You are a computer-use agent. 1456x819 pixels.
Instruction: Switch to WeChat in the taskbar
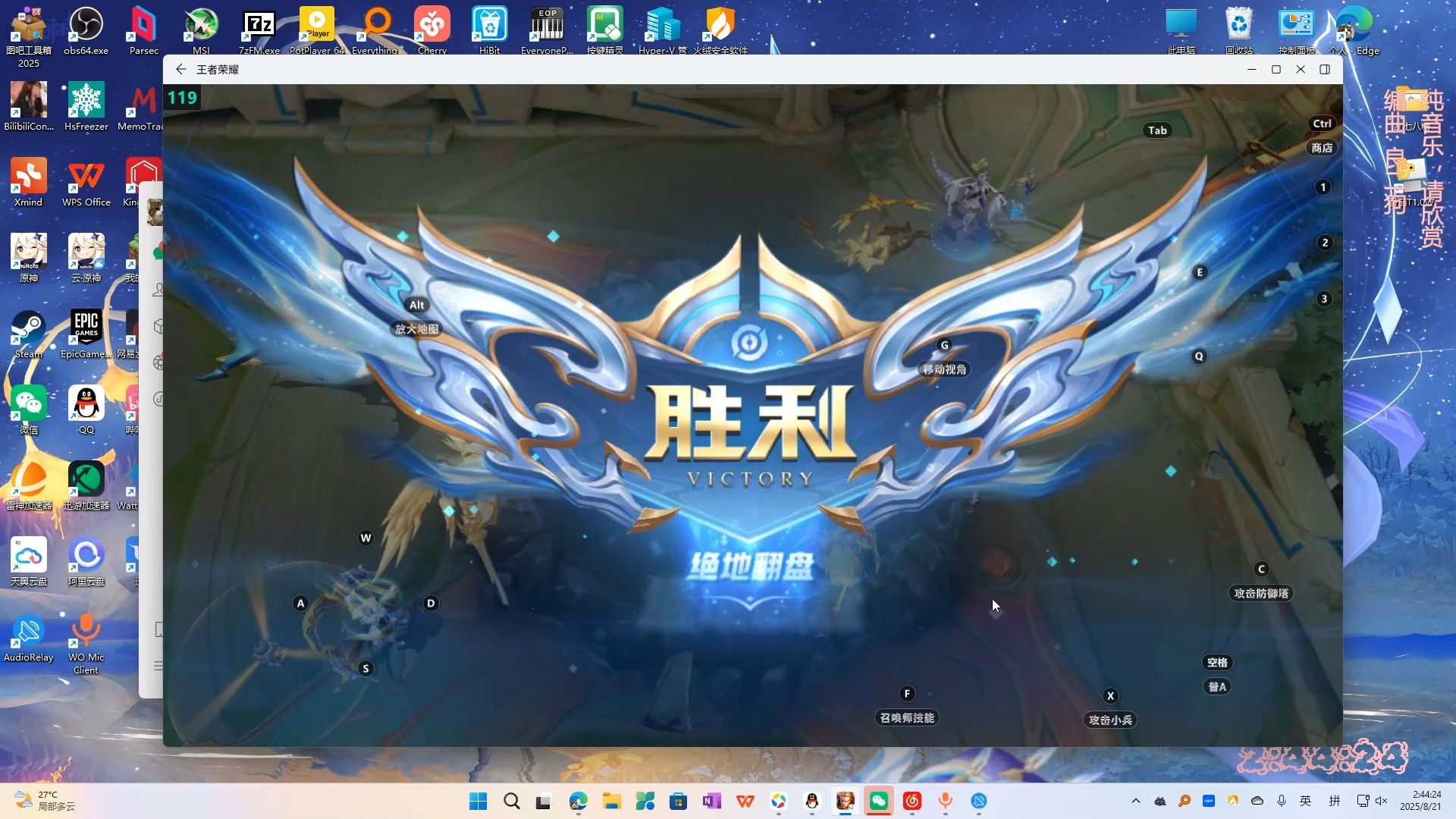point(878,801)
